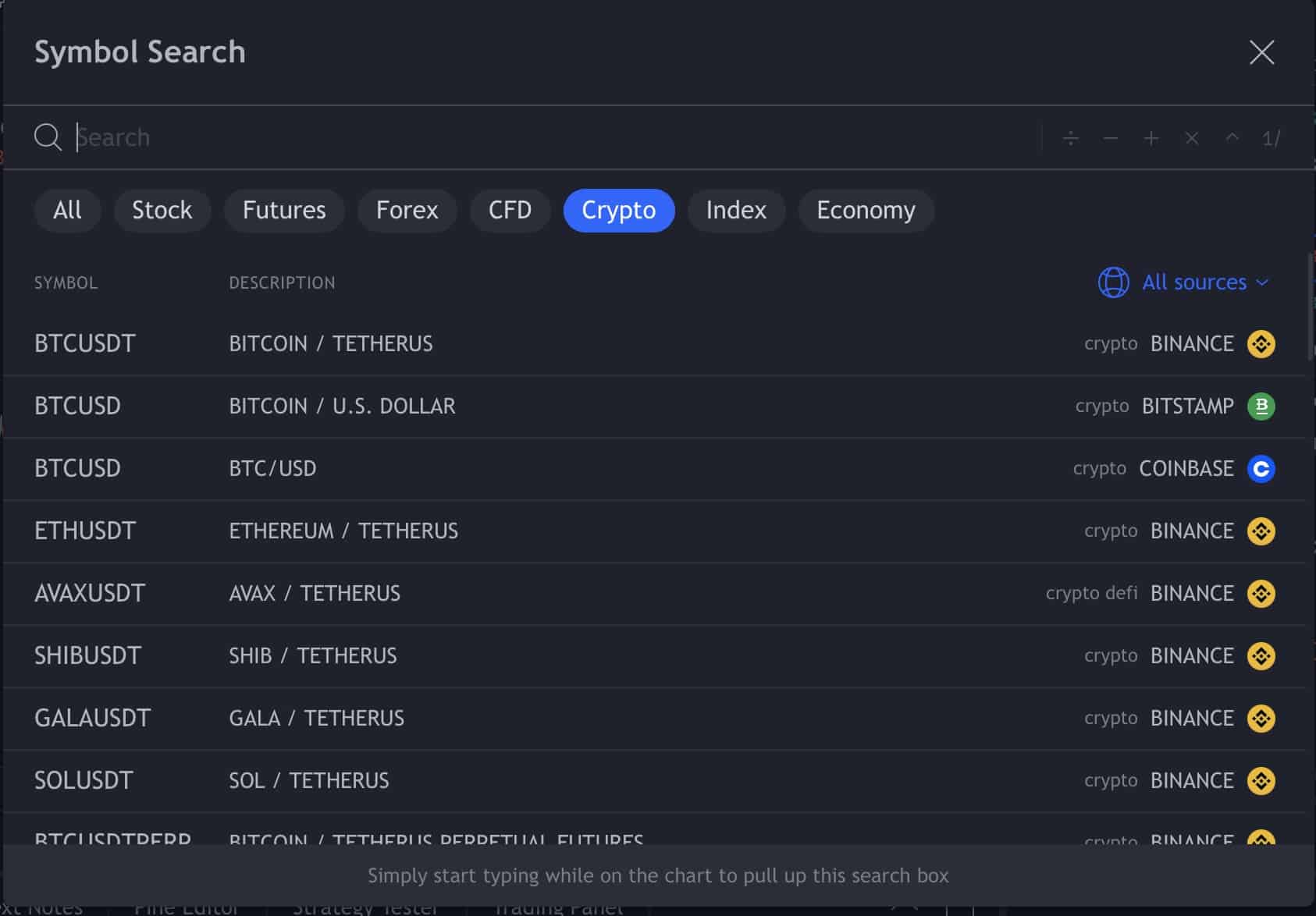Click the magnifier search icon

48,137
